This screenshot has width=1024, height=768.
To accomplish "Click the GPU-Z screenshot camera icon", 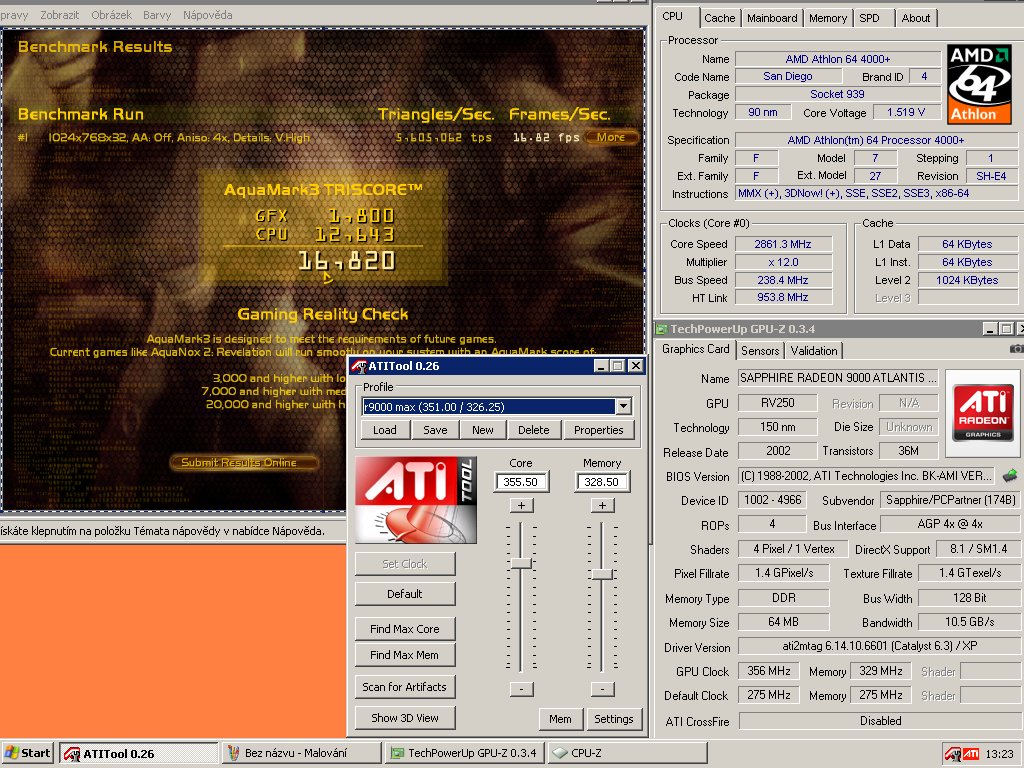I will click(x=1016, y=349).
